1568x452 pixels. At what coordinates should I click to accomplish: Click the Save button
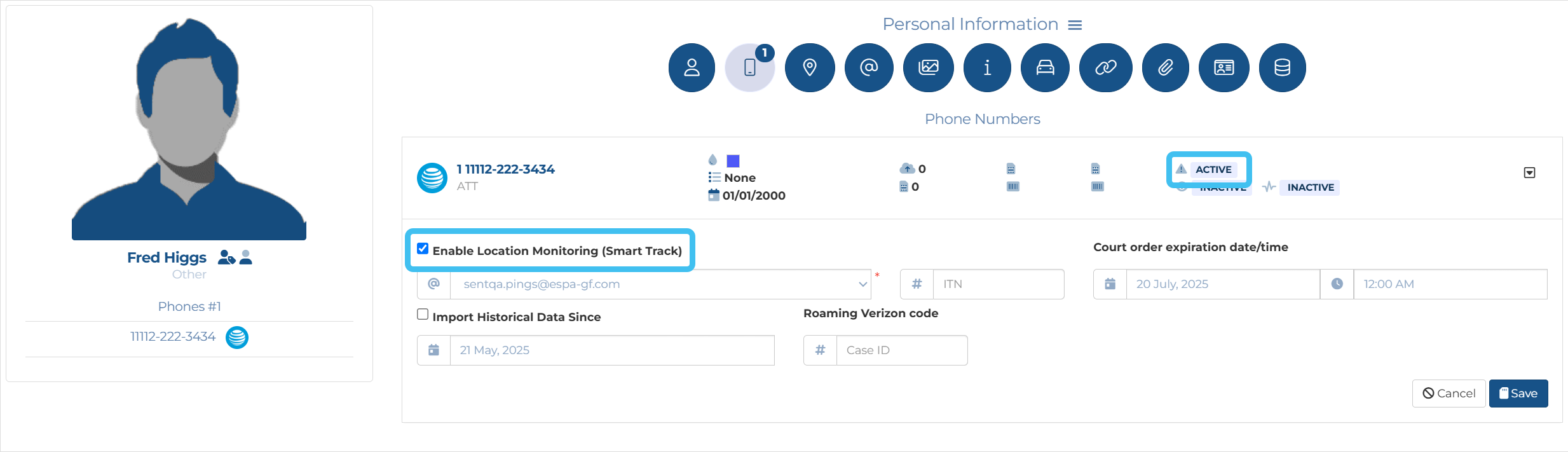[1518, 394]
